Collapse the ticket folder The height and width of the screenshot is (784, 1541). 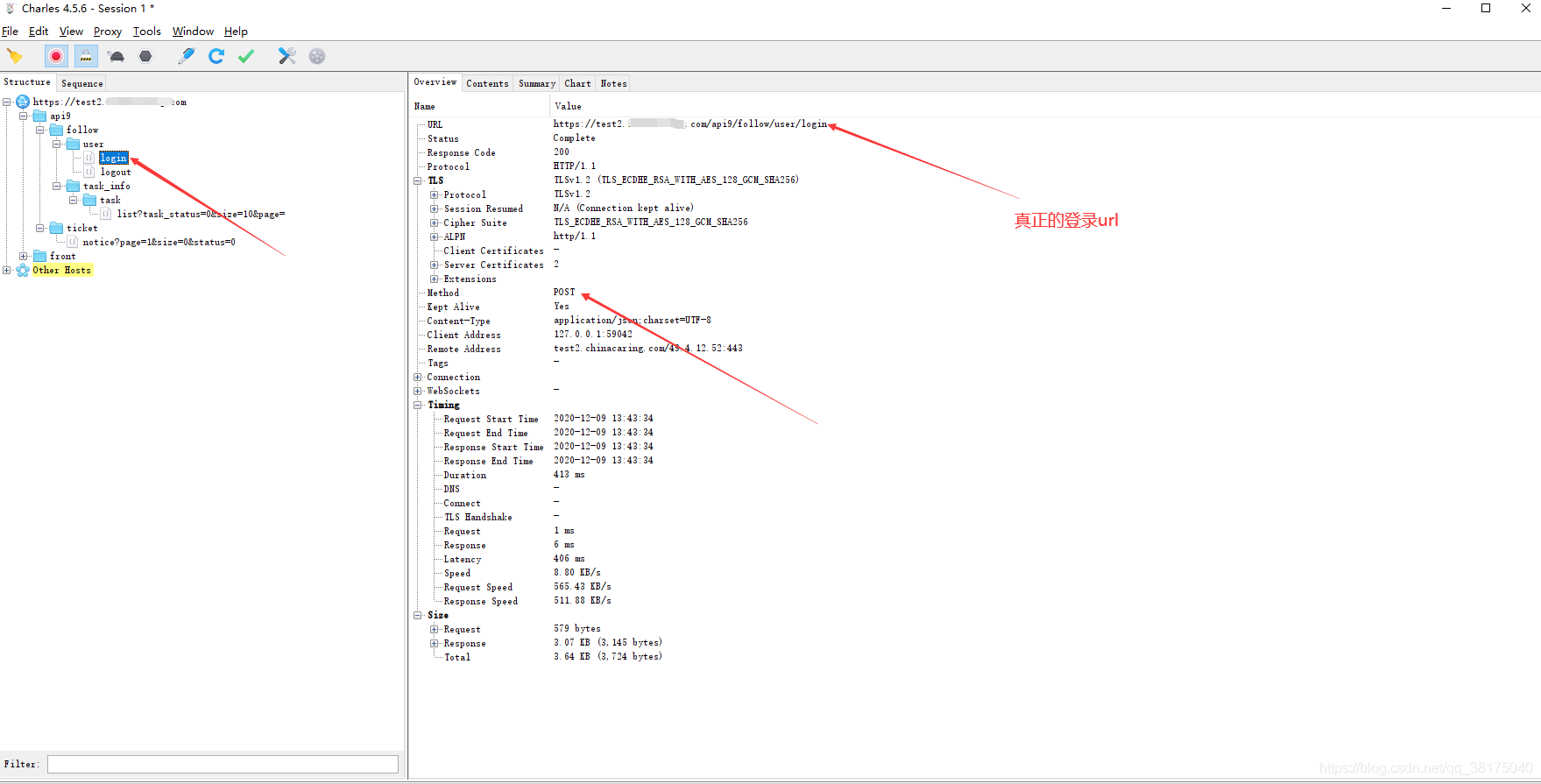coord(40,229)
